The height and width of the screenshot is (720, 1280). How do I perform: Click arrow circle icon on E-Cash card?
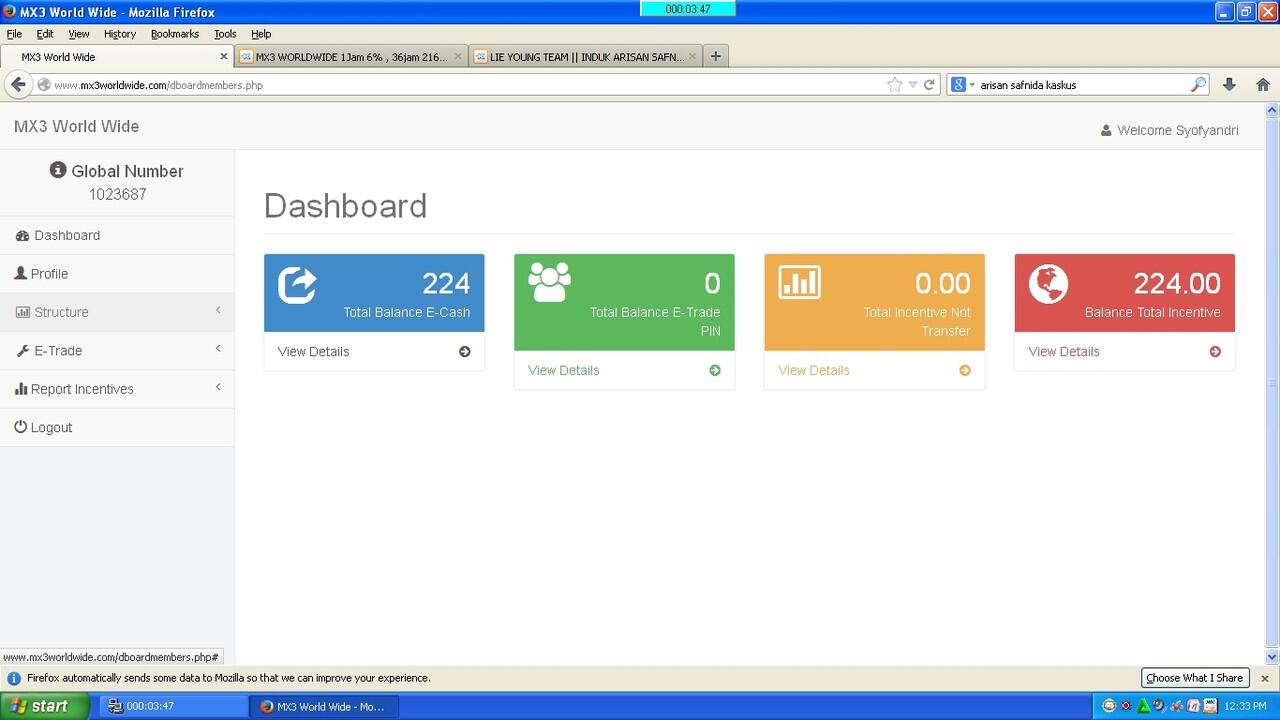pos(465,351)
